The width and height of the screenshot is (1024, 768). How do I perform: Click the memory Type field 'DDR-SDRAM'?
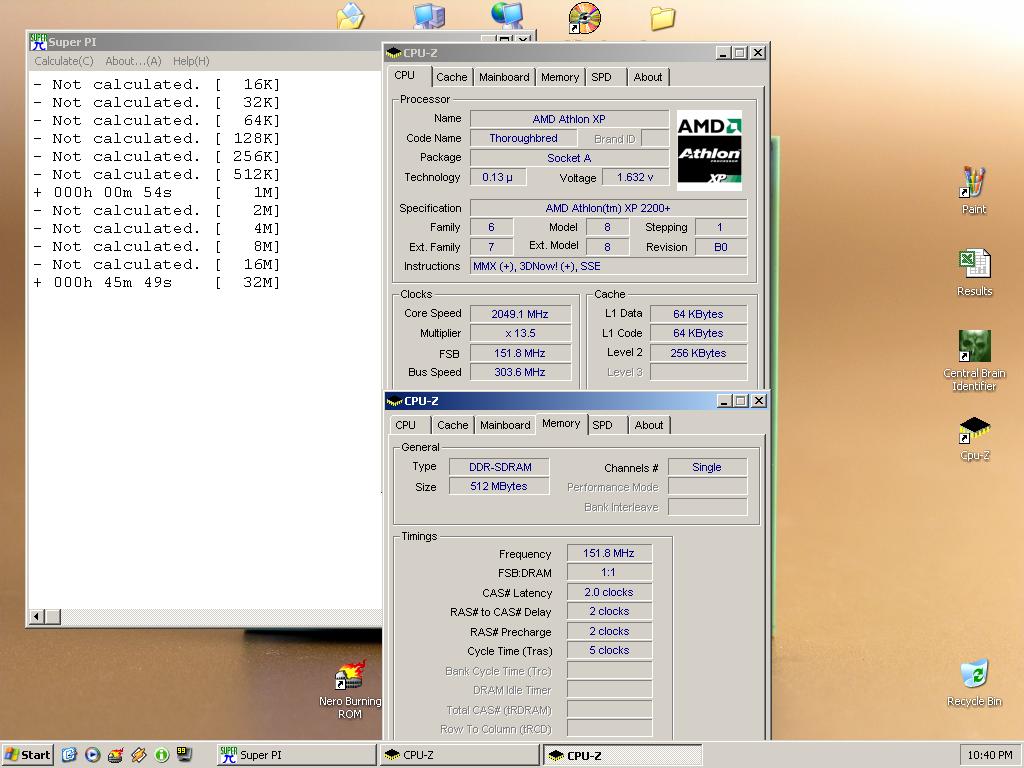[x=500, y=467]
